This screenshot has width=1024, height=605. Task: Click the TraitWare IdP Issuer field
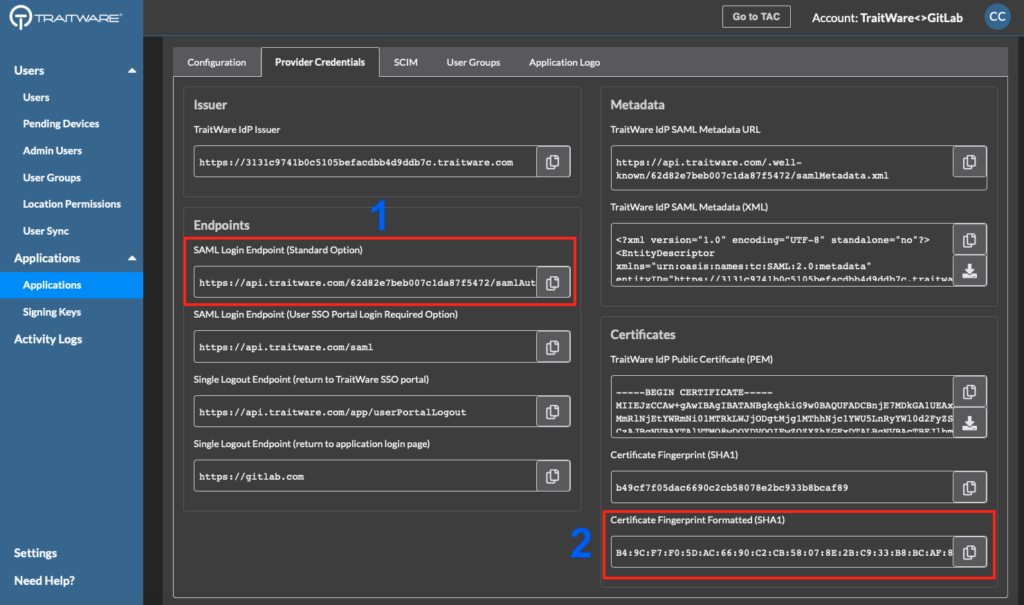point(365,162)
